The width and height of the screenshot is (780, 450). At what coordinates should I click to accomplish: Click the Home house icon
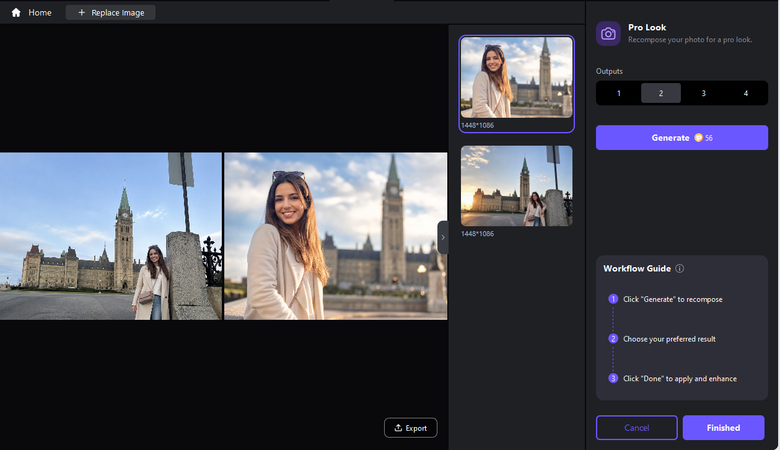pos(16,12)
